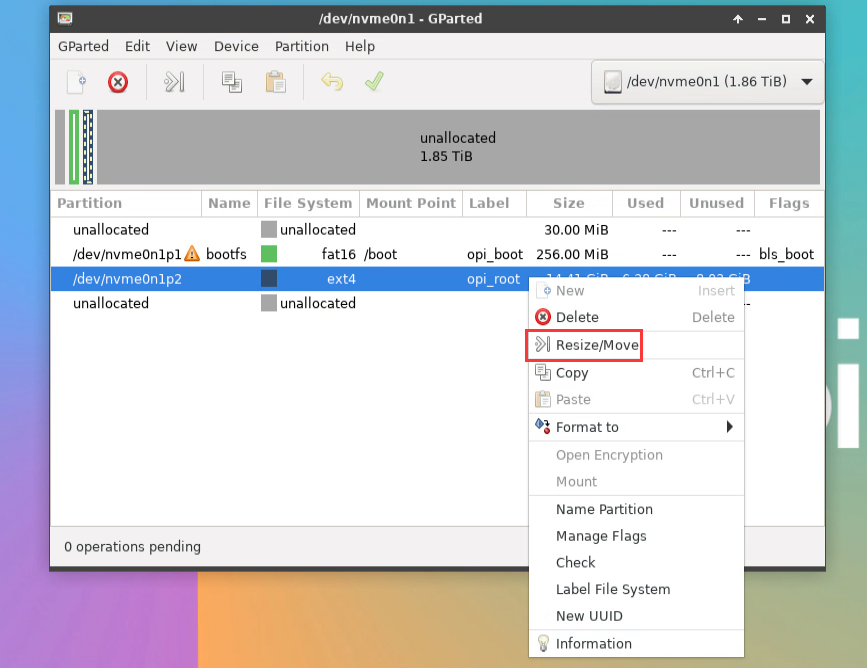The height and width of the screenshot is (668, 867).
Task: Click the Copy partition toolbar icon
Action: (x=232, y=82)
